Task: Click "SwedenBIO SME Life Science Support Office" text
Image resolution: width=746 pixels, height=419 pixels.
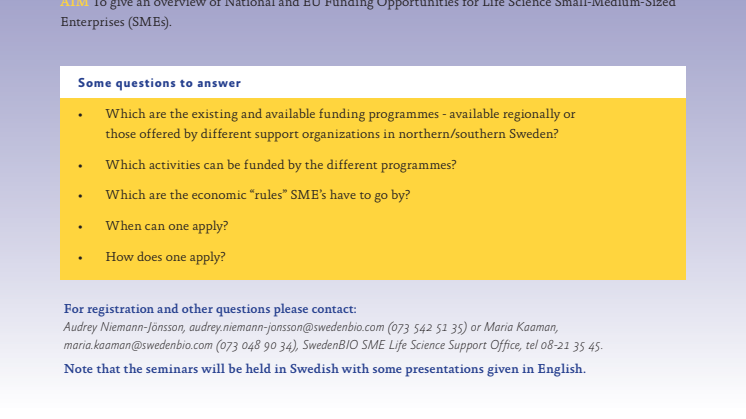Action: click(411, 345)
